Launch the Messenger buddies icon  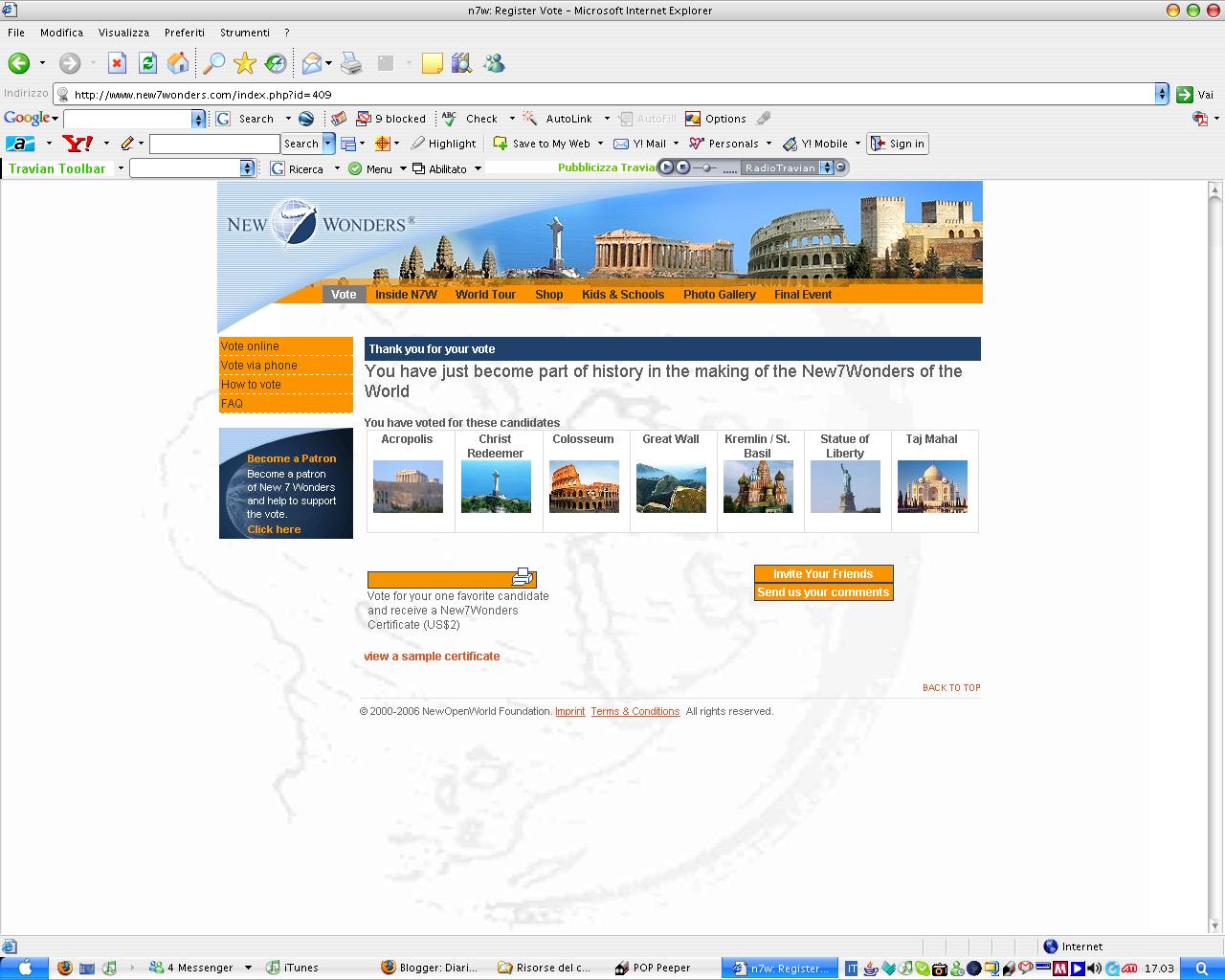point(494,63)
